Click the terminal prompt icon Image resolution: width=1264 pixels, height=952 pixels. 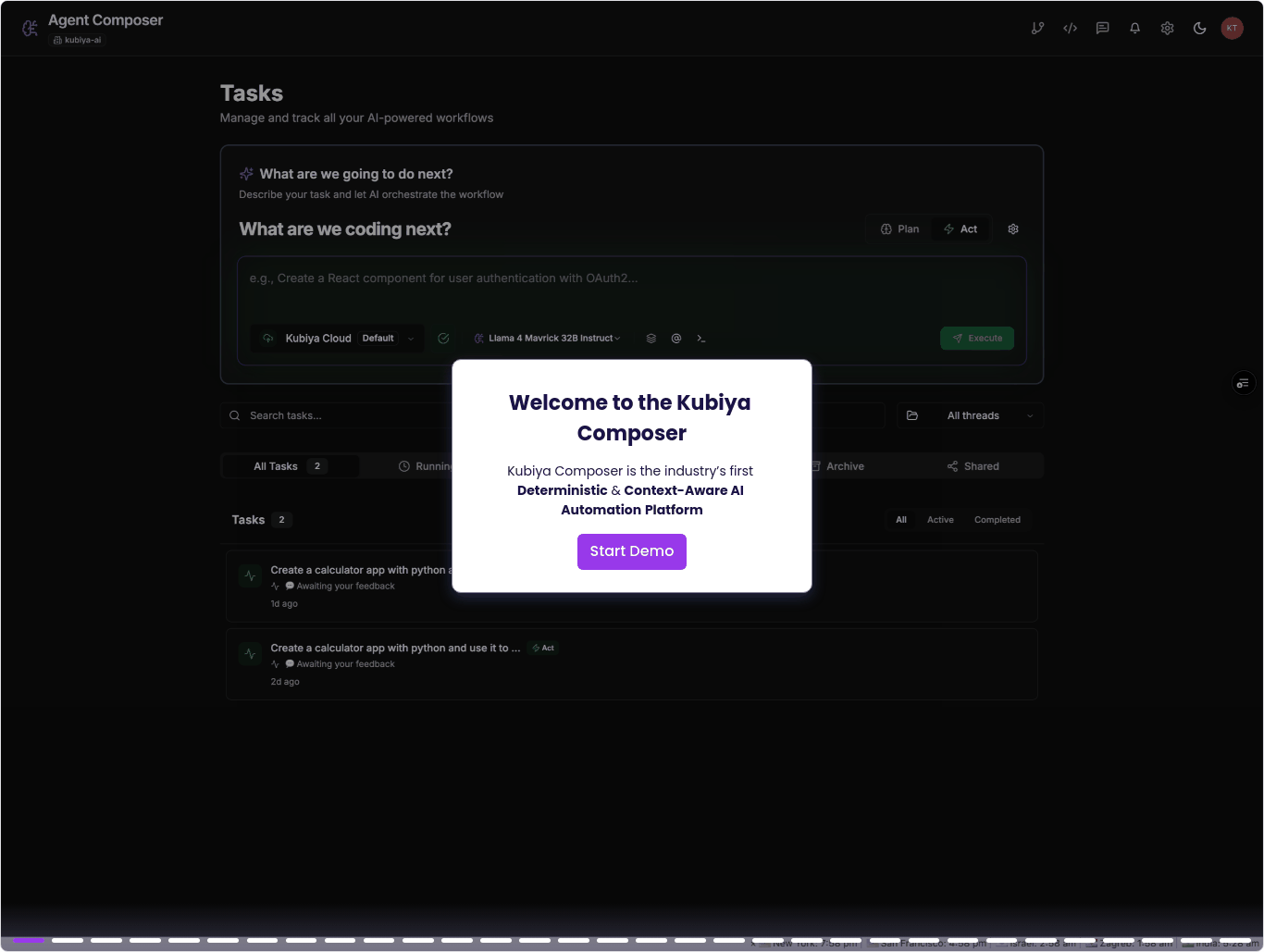click(x=701, y=339)
